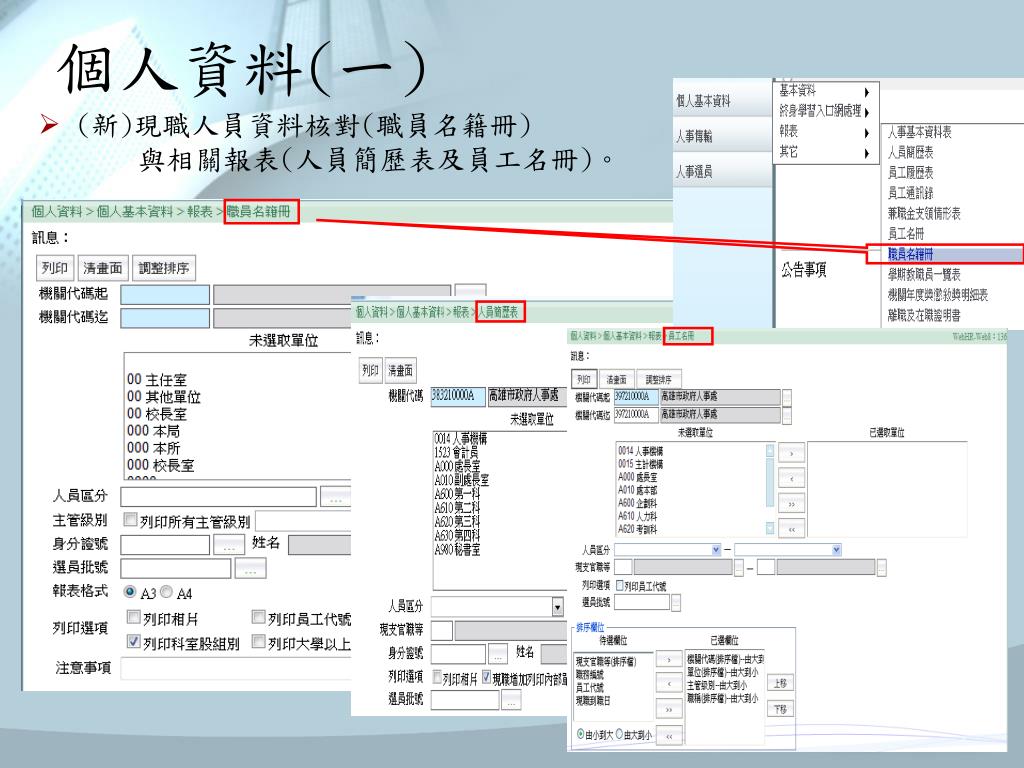Viewport: 1024px width, 768px height.
Task: Select the A4 report format radio button
Action: [x=166, y=592]
